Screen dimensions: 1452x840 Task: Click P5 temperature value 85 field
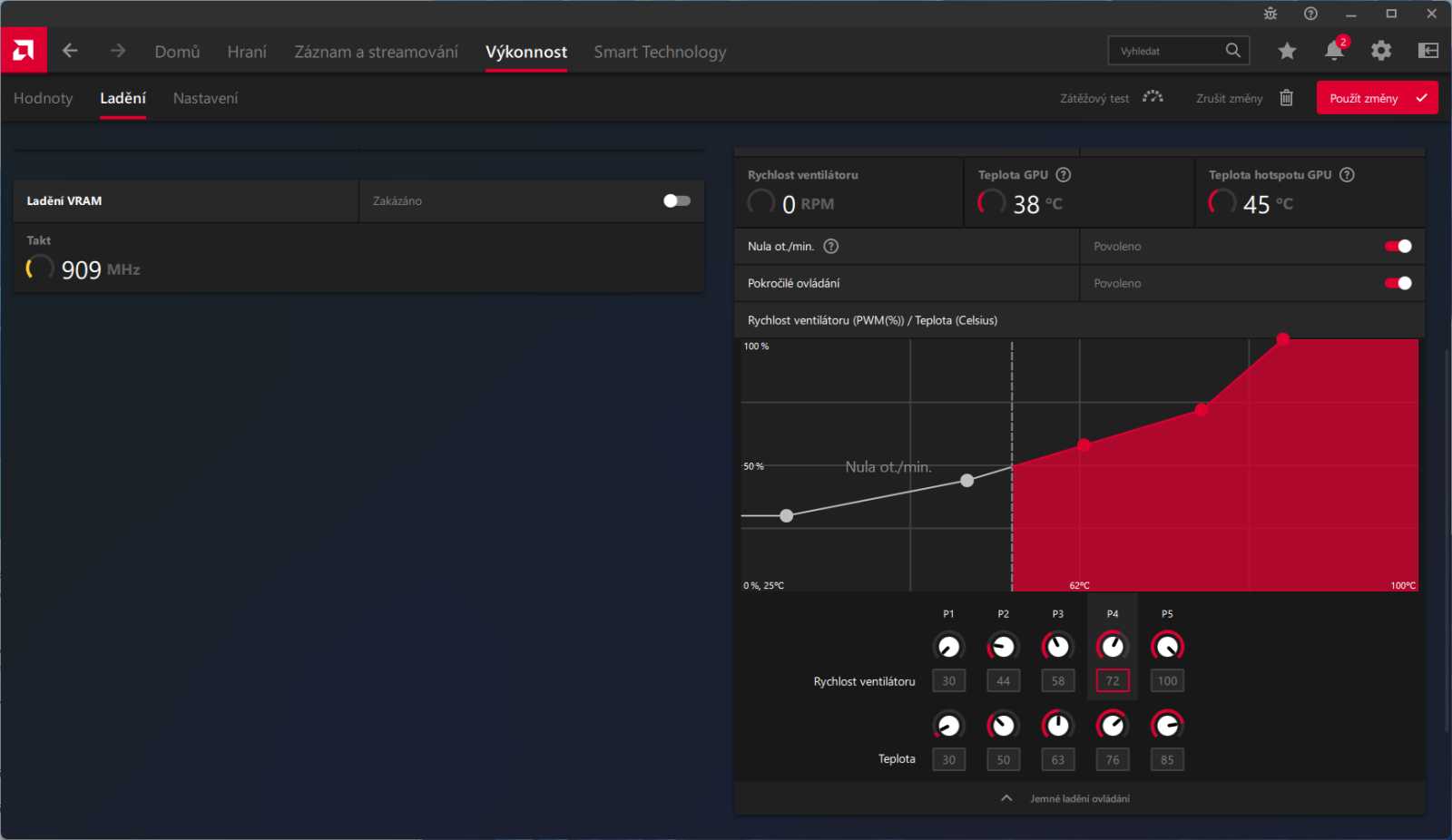click(1167, 760)
